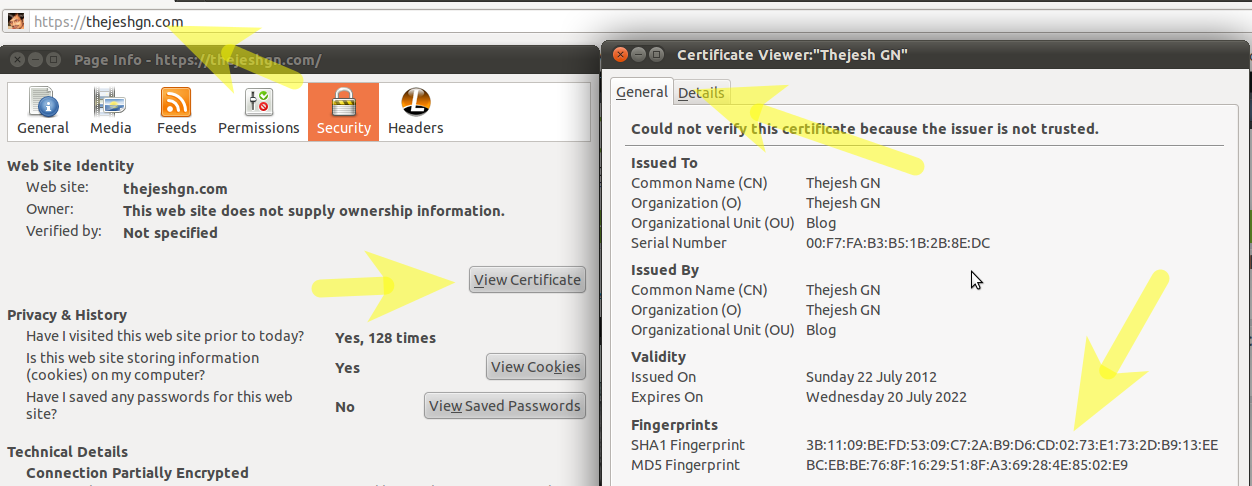This screenshot has height=486, width=1252.
Task: Open View Saved Passwords
Action: [x=505, y=406]
